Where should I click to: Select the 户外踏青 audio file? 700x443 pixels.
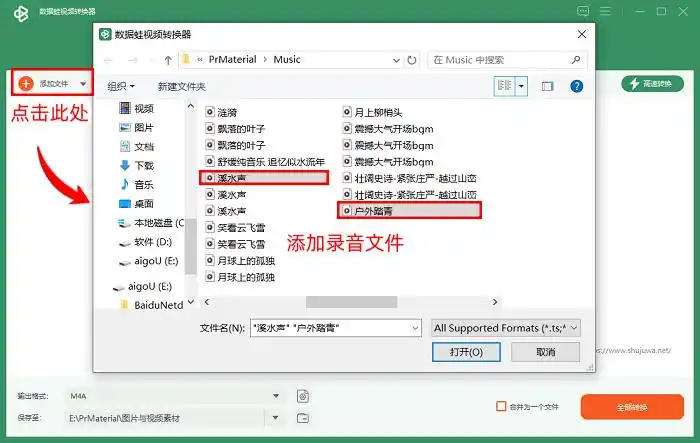tap(410, 211)
